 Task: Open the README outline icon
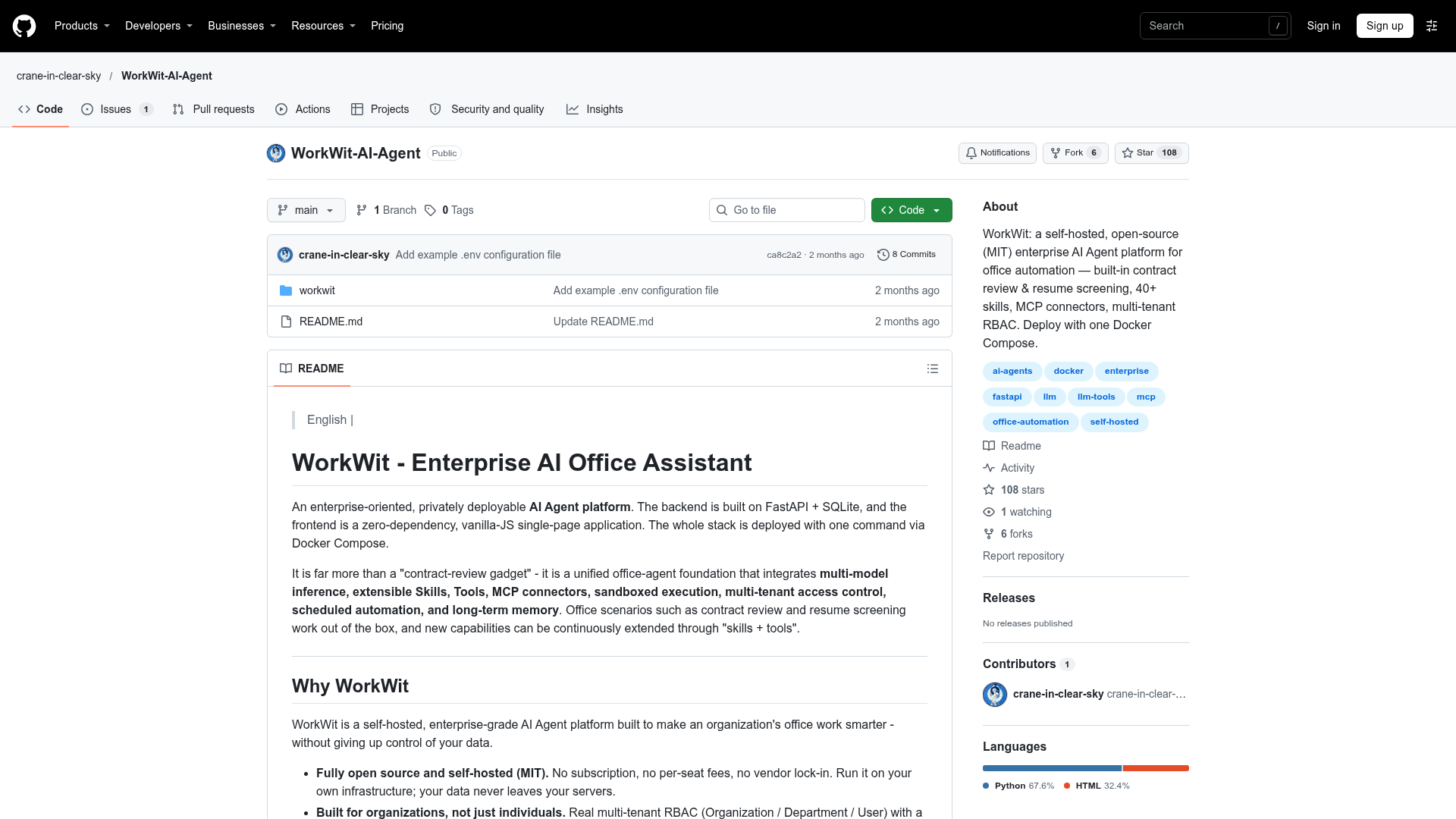[x=933, y=369]
